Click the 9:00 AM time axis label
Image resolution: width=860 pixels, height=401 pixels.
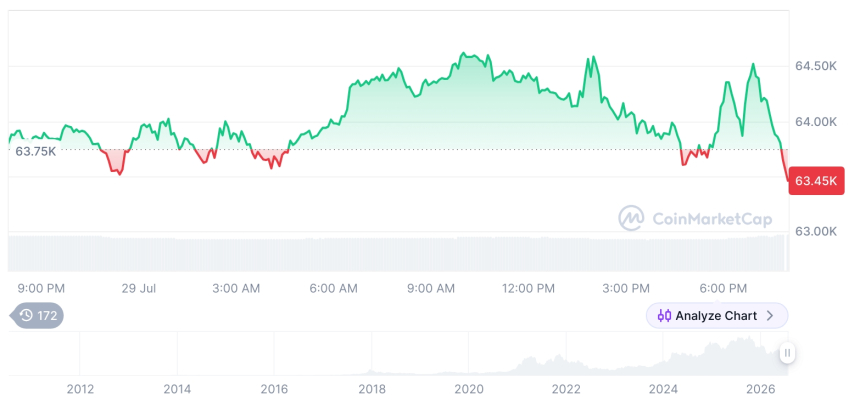(431, 289)
